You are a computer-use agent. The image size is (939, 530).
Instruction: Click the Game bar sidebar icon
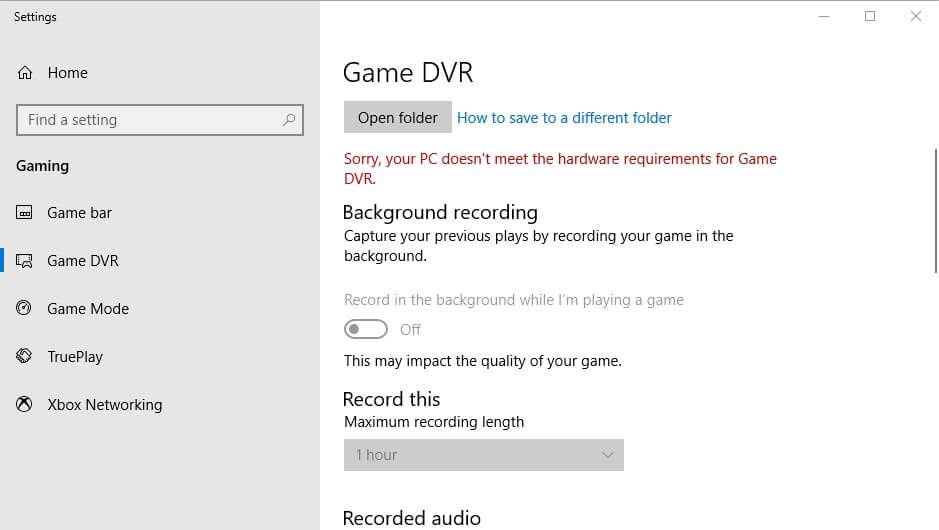coord(24,213)
